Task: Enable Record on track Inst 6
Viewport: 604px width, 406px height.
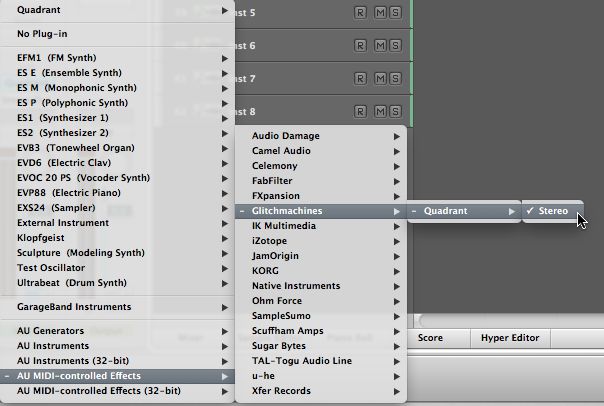Action: (x=360, y=46)
